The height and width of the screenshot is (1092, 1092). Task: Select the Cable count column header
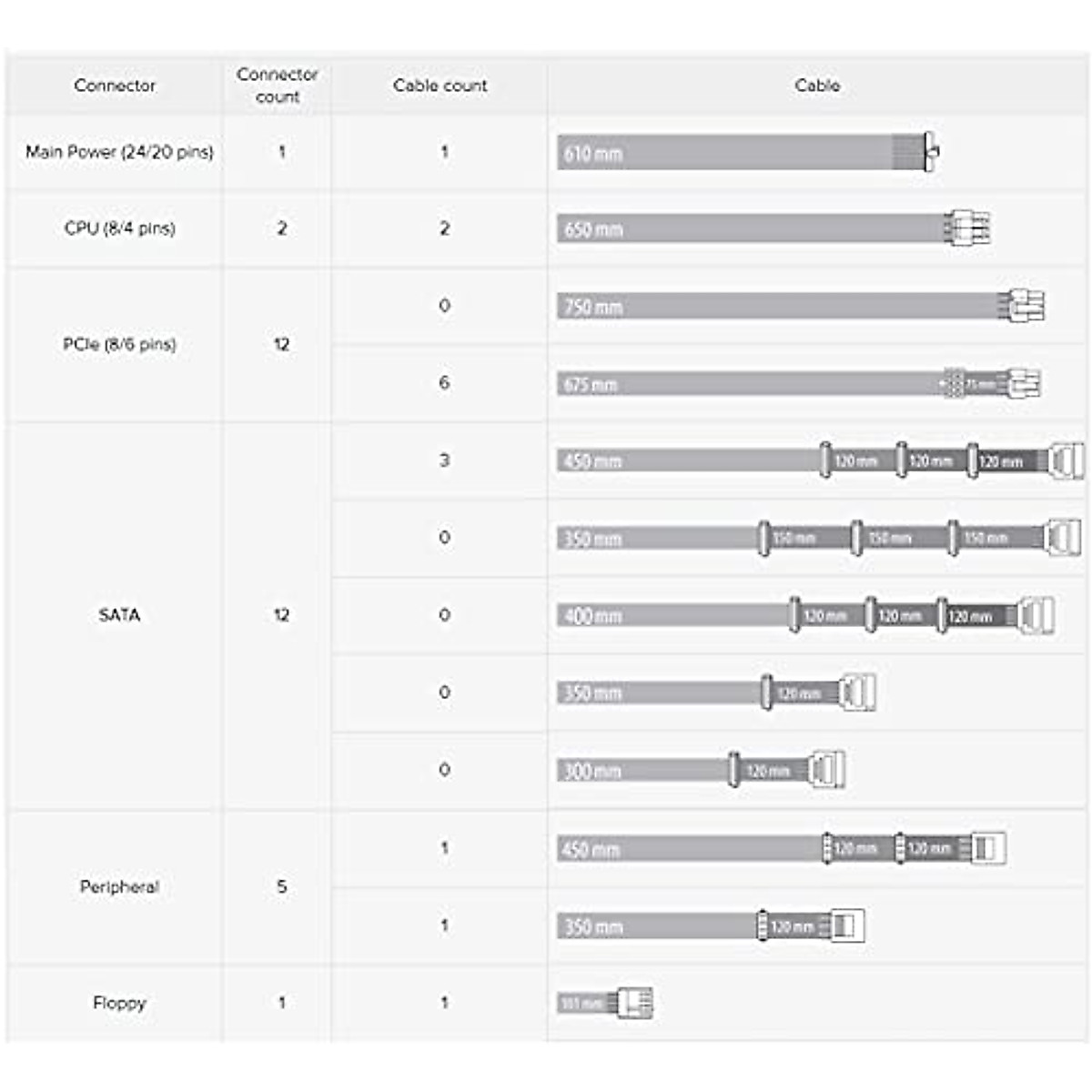(x=440, y=86)
